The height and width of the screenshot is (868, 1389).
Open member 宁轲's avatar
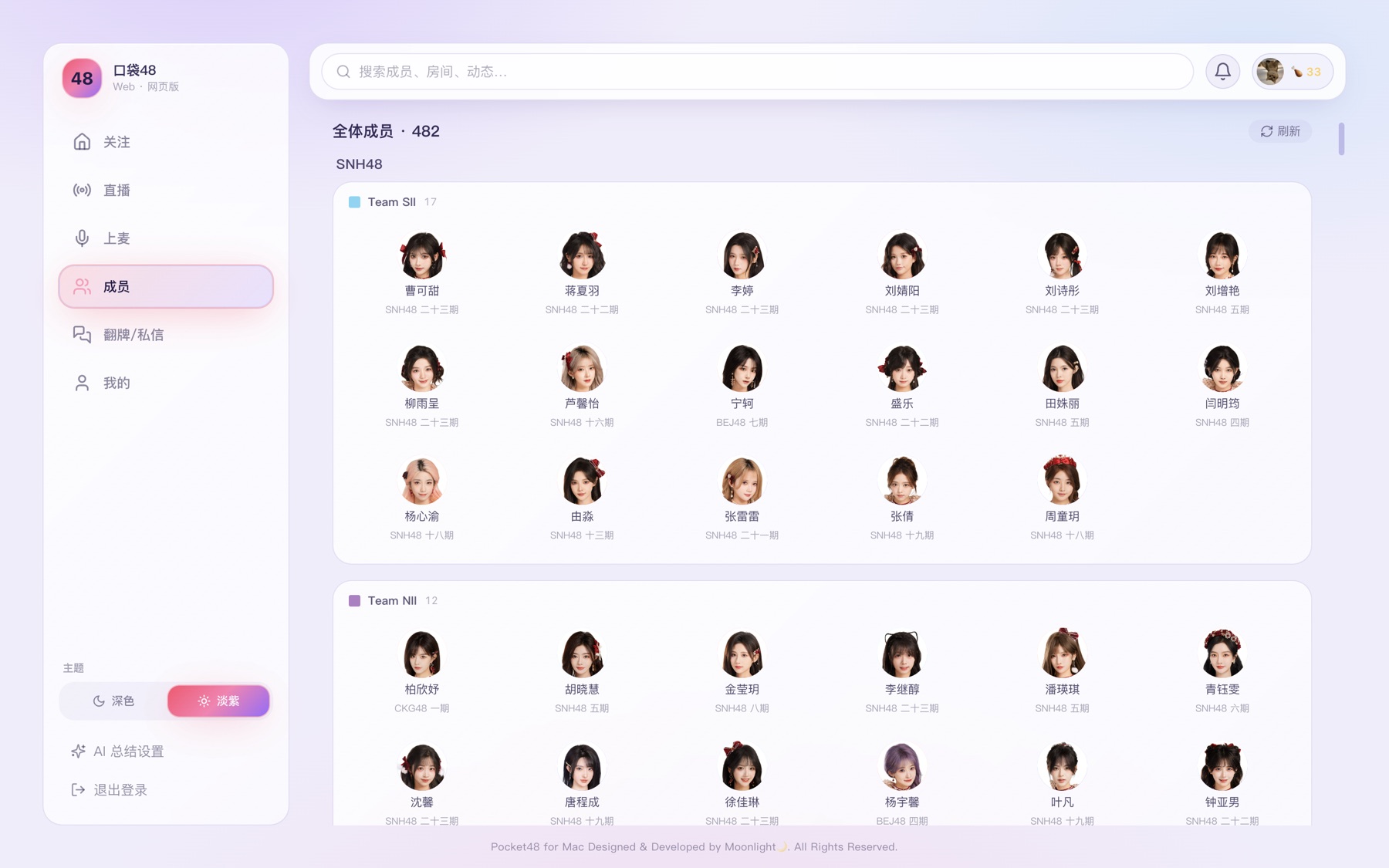coord(742,368)
